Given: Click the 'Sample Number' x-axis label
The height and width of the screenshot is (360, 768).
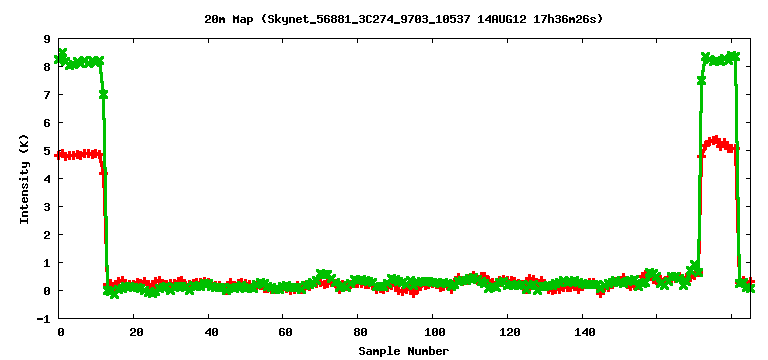Looking at the screenshot, I should click(x=404, y=351).
